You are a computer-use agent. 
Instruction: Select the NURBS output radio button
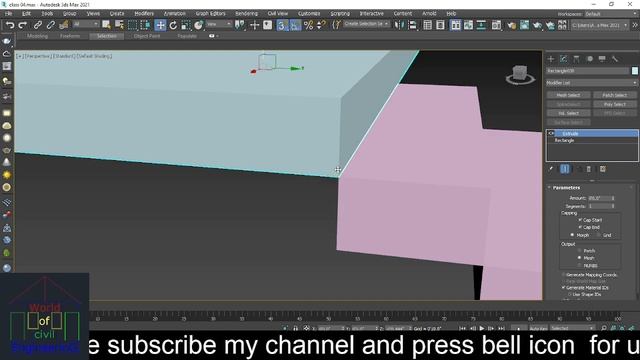[579, 265]
